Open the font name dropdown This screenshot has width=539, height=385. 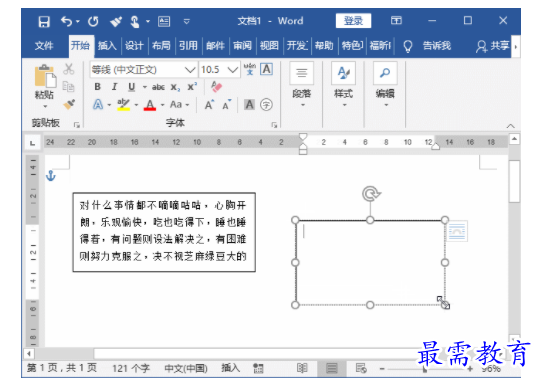[190, 70]
